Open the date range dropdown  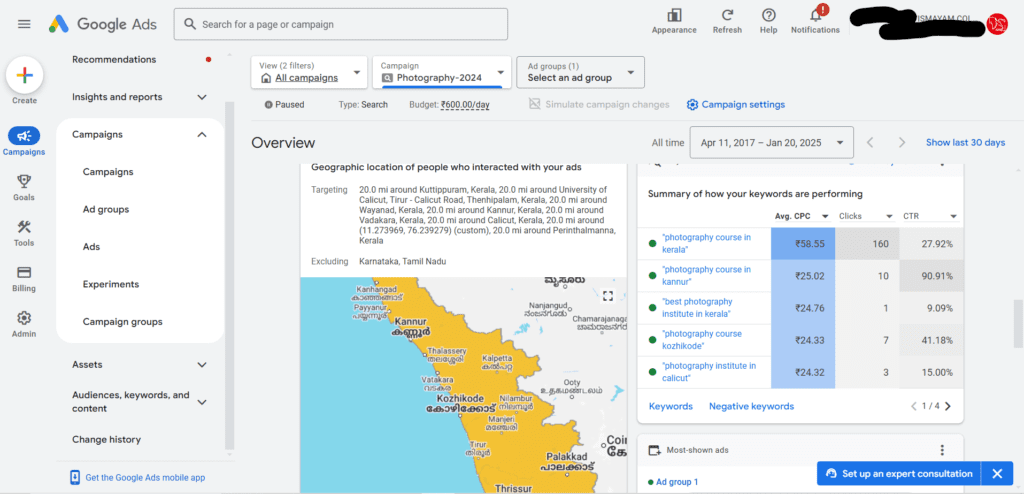(771, 142)
